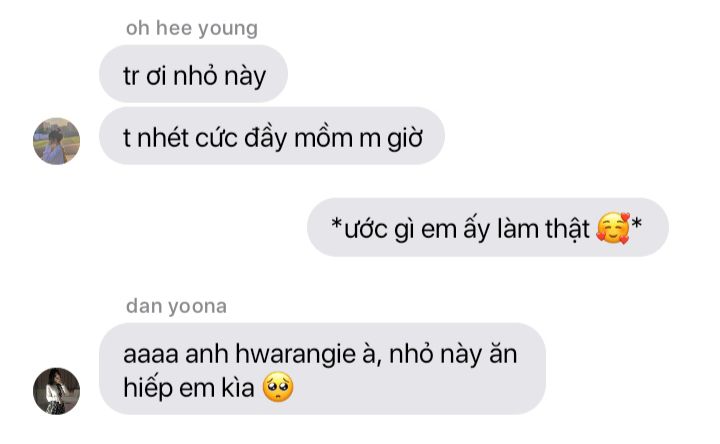Click the sender name 'oh hee young'
This screenshot has height=444, width=720.
[192, 28]
